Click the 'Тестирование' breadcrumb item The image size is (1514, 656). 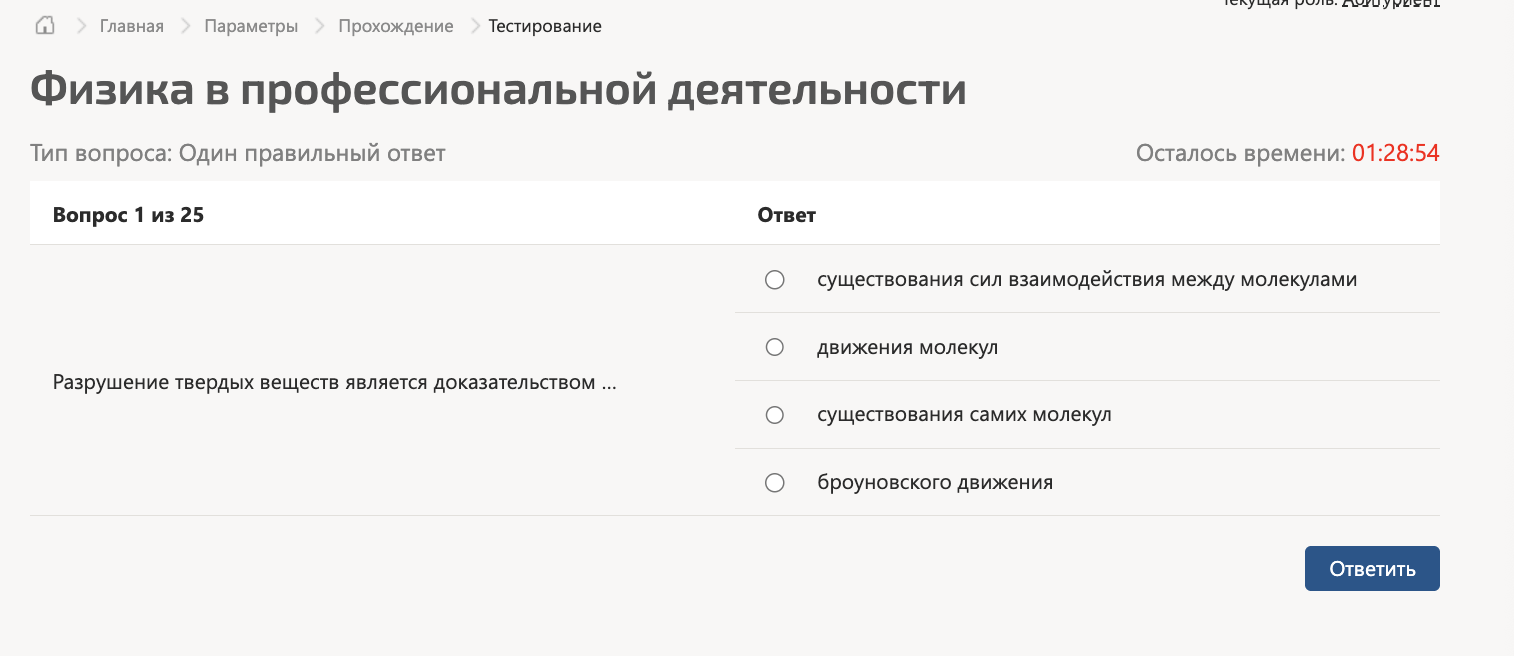(x=545, y=26)
